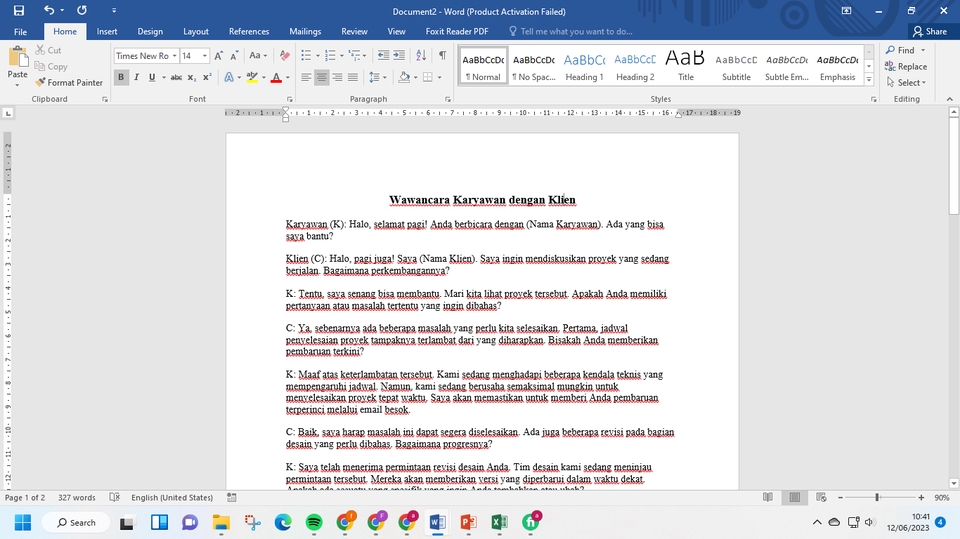Switch to the Mailings tab
Image resolution: width=960 pixels, height=539 pixels.
point(305,31)
